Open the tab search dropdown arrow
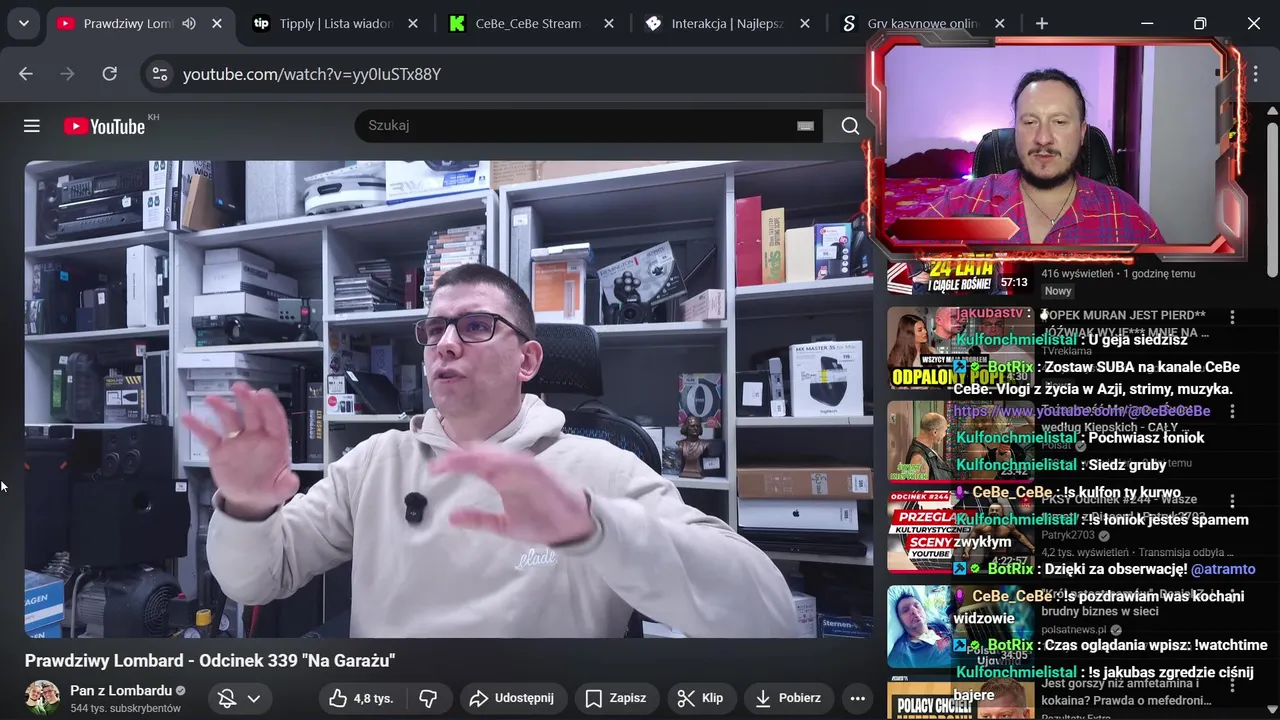 23,23
